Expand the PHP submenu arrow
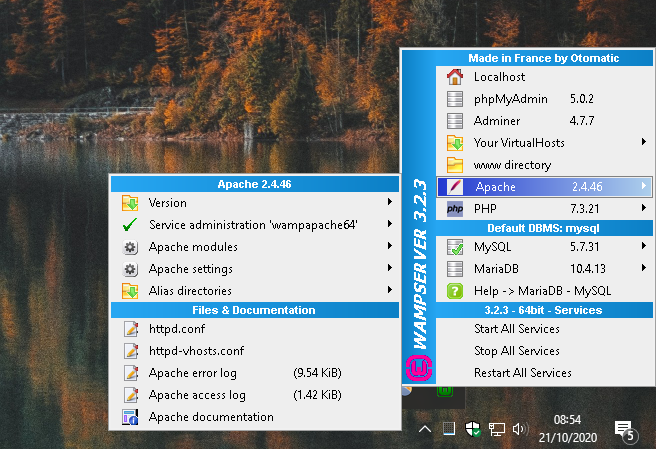Image resolution: width=656 pixels, height=449 pixels. point(644,208)
